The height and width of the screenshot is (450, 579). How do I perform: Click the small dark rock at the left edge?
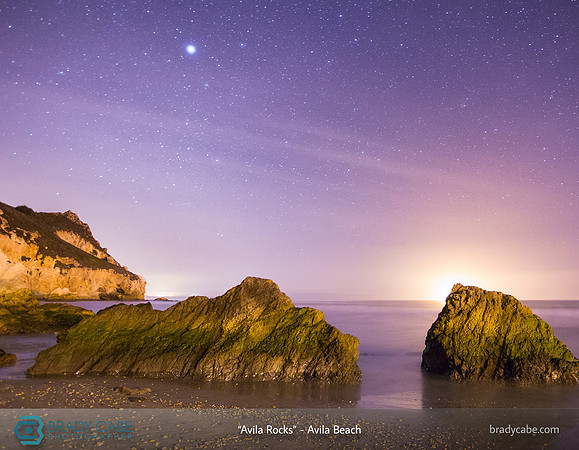pos(7,357)
